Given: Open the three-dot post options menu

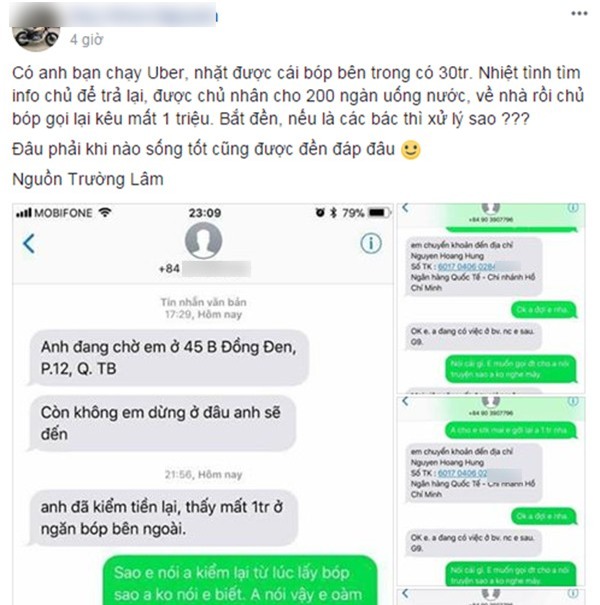Looking at the screenshot, I should (579, 14).
